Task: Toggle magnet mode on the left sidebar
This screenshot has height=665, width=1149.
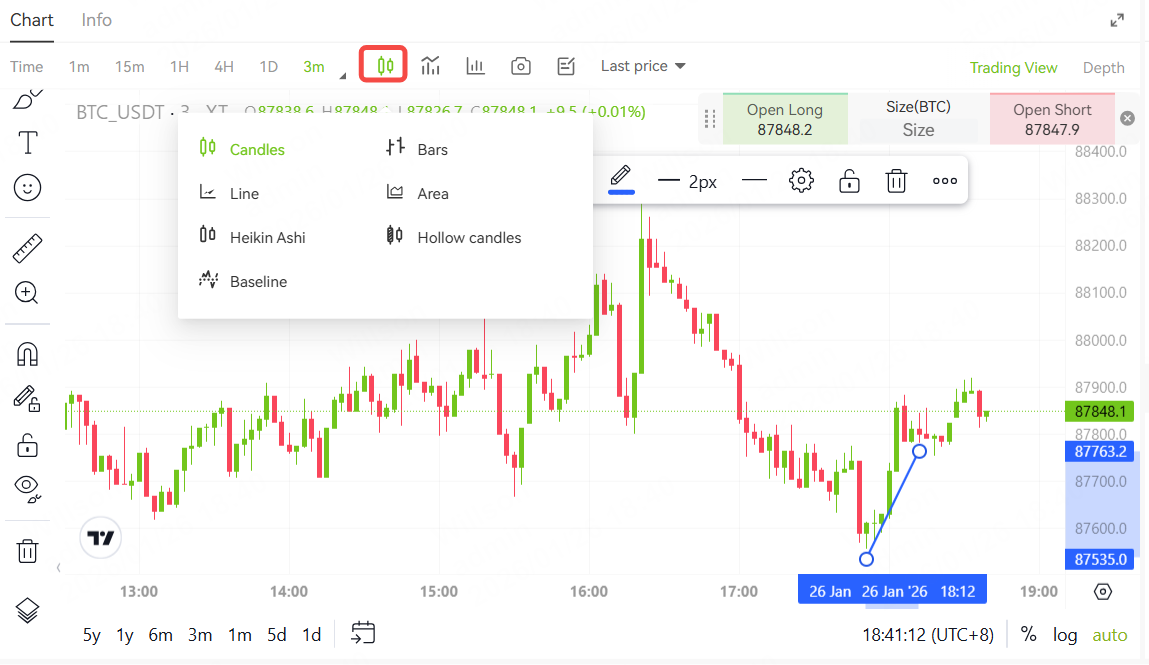Action: click(28, 354)
